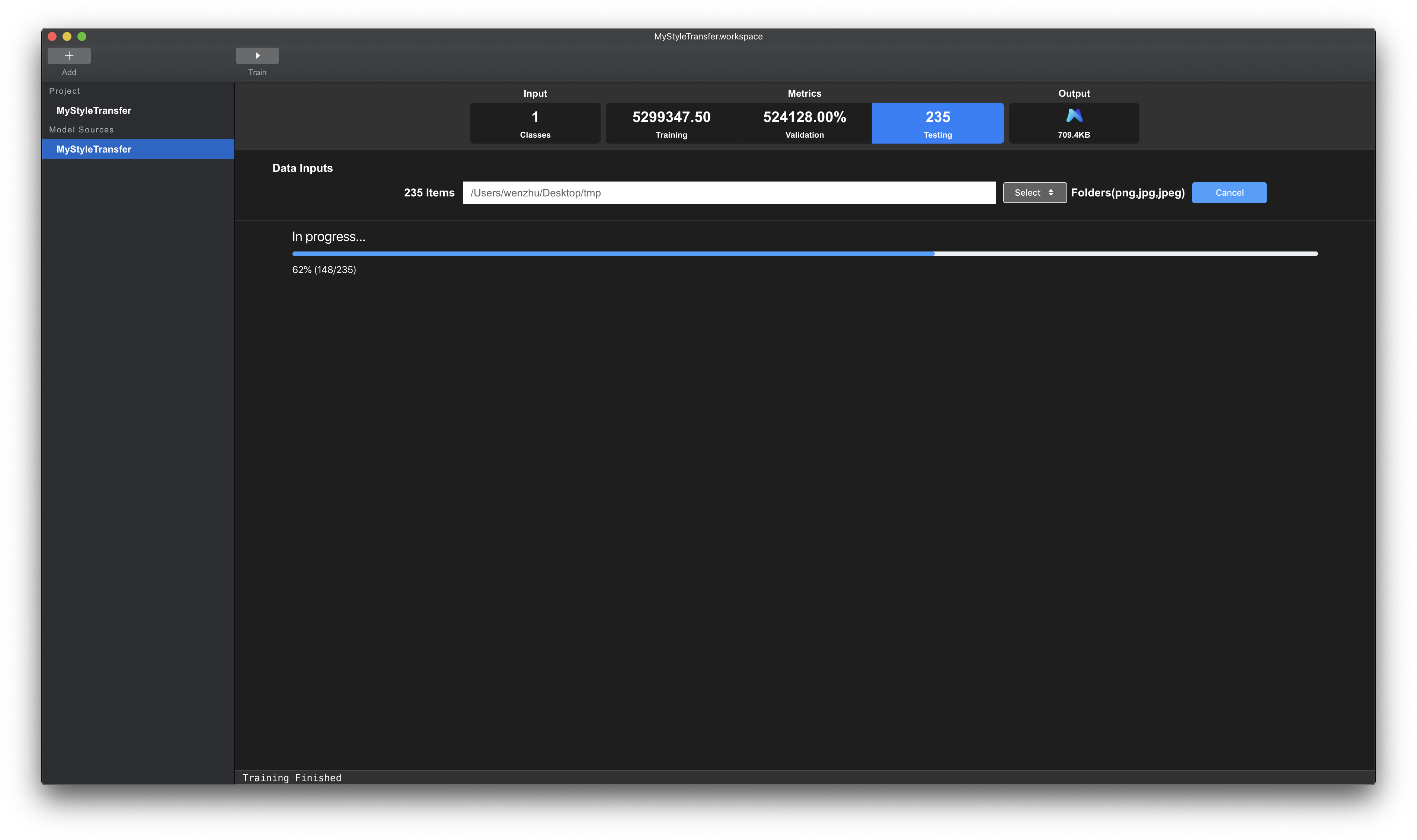This screenshot has height=840, width=1417.
Task: Click the Training Finished status bar
Action: [292, 778]
